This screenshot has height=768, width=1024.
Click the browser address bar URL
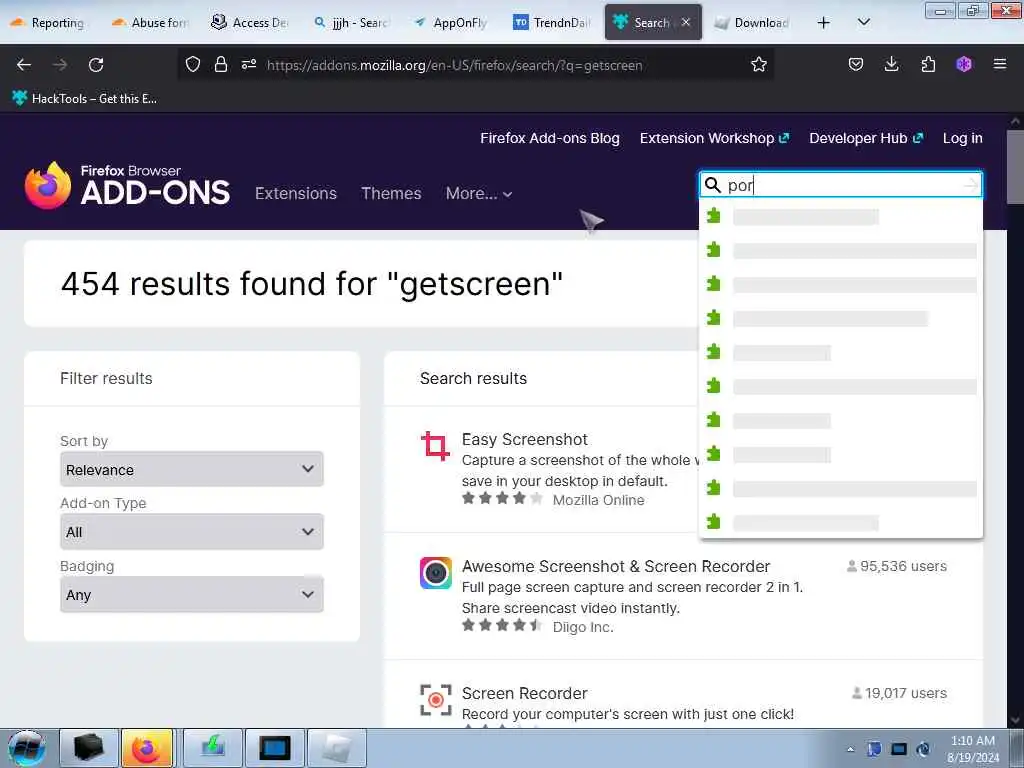(455, 65)
